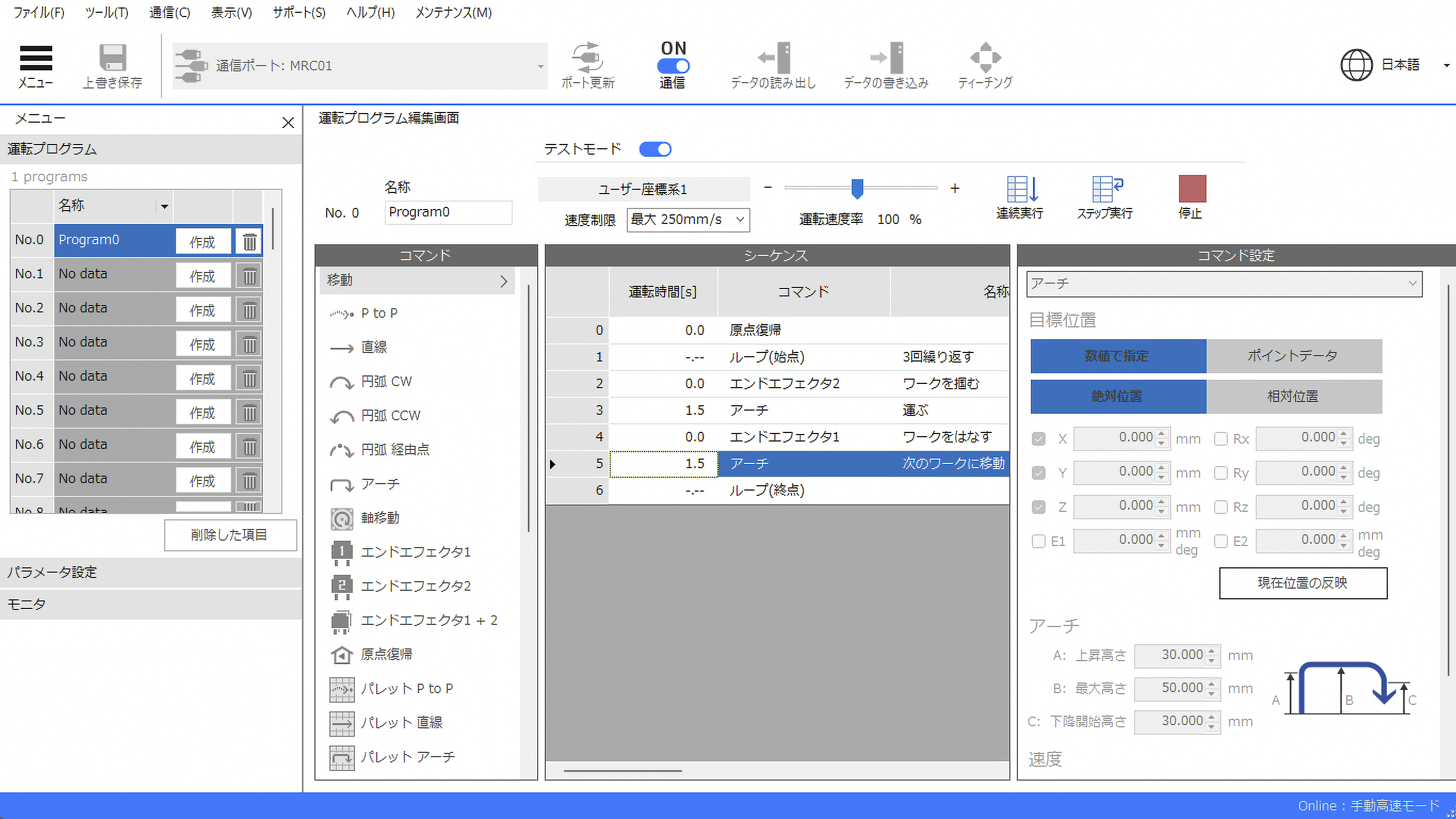Open the 表示(V) menu

point(231,12)
